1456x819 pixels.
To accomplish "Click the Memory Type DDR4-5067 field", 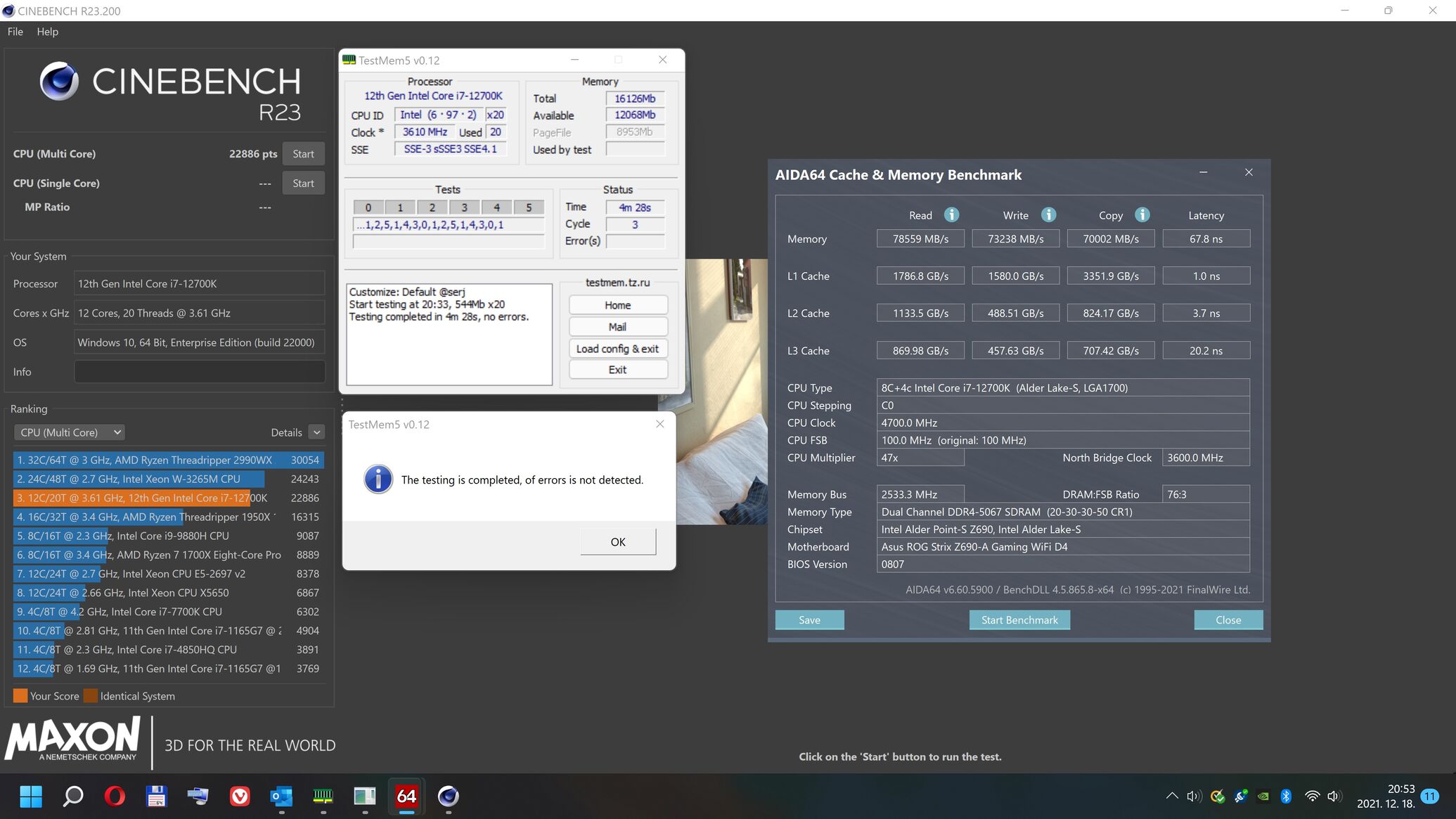I will [1063, 512].
